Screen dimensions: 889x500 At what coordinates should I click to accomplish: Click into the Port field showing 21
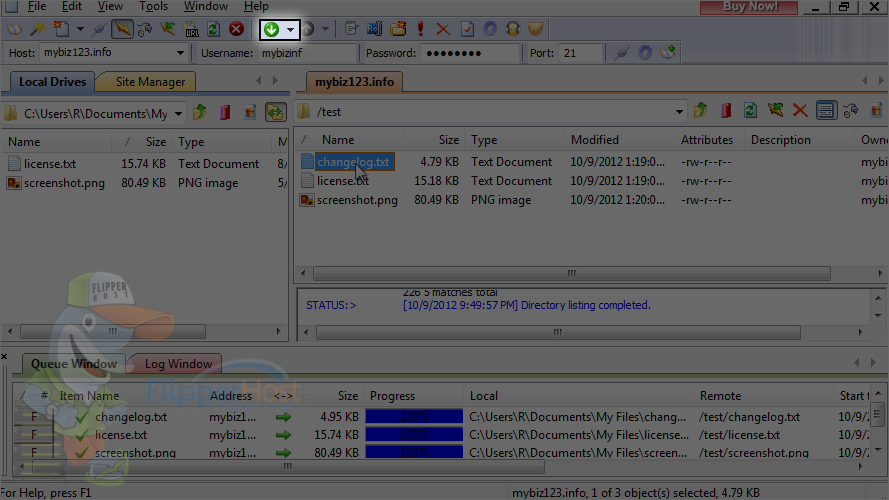(x=580, y=53)
